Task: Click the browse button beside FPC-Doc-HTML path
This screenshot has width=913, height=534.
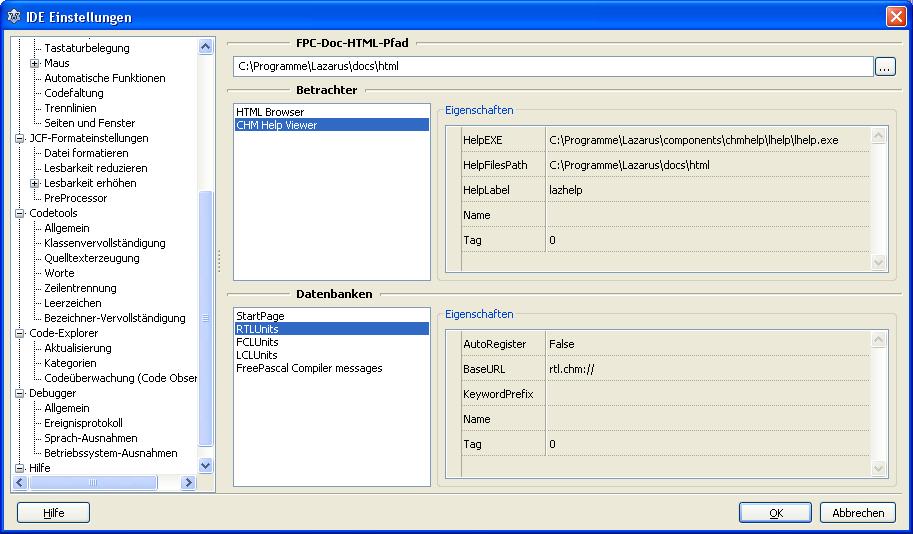Action: (885, 67)
